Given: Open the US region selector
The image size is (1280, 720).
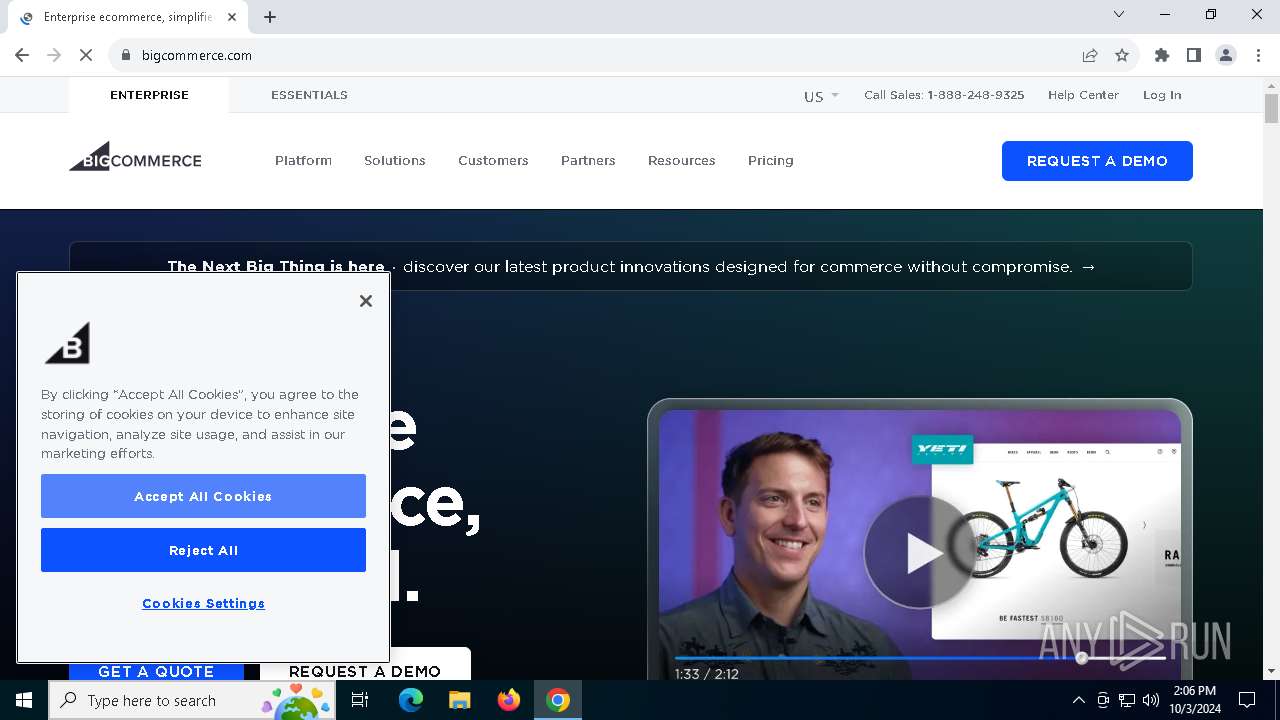Looking at the screenshot, I should coord(821,96).
